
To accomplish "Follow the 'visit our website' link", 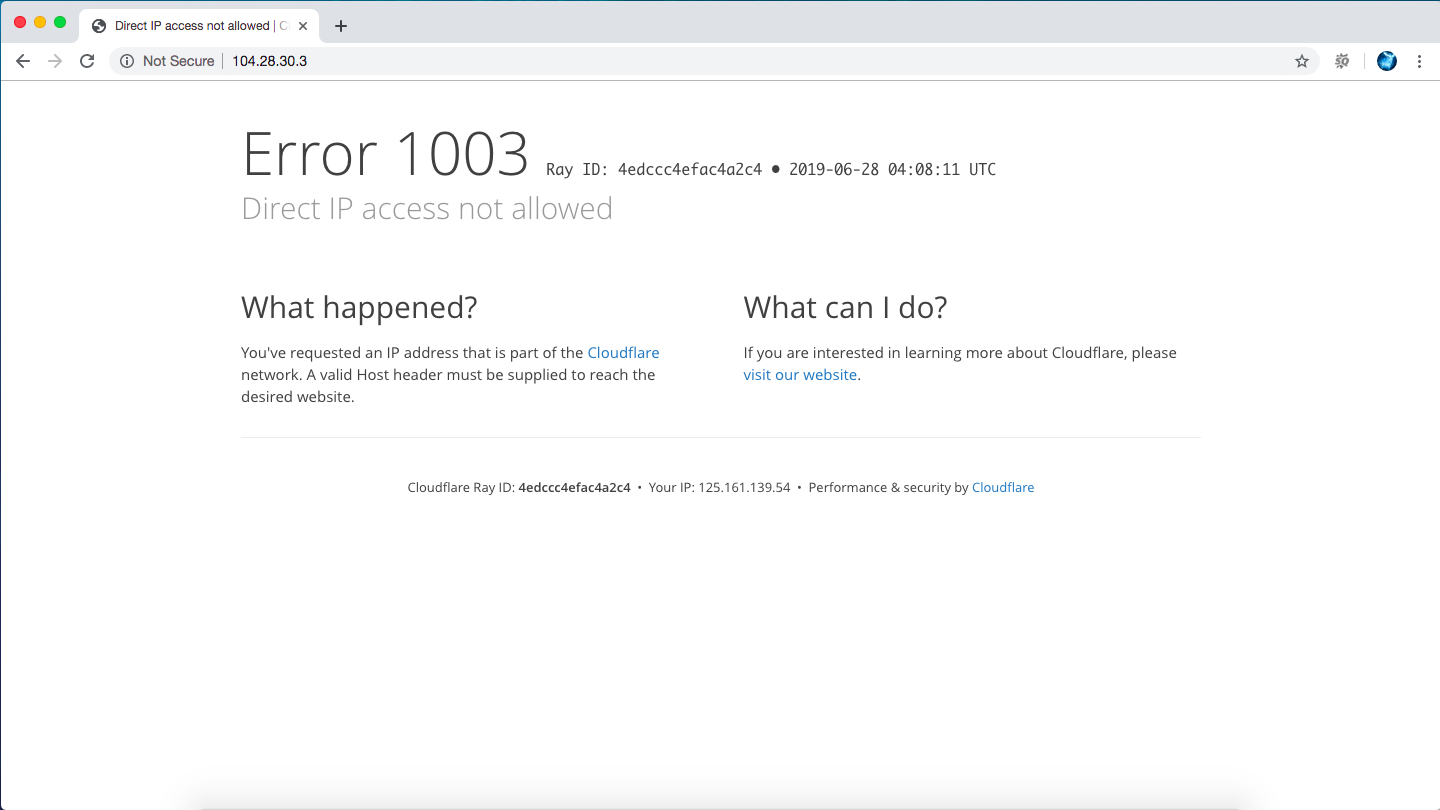I will [800, 375].
